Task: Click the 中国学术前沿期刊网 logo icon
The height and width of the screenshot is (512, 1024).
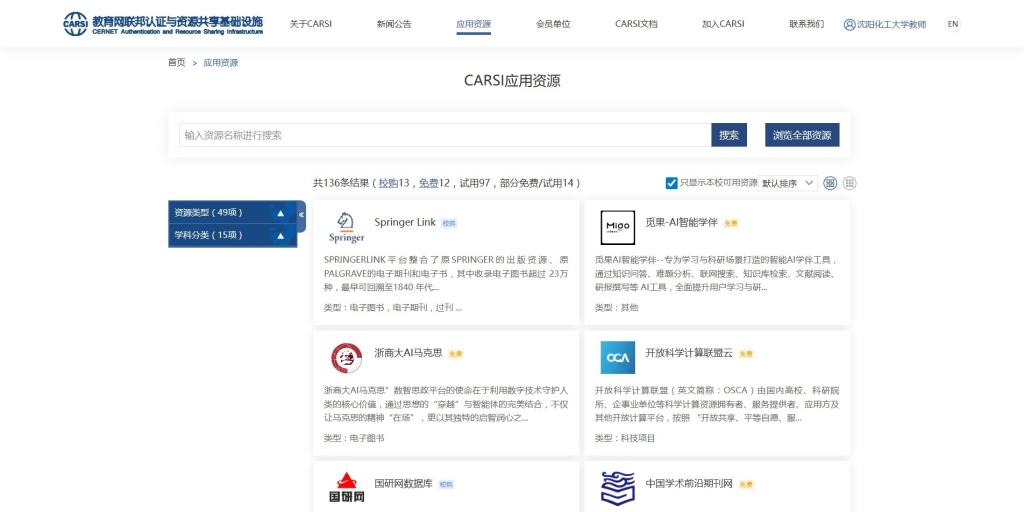Action: 617,488
